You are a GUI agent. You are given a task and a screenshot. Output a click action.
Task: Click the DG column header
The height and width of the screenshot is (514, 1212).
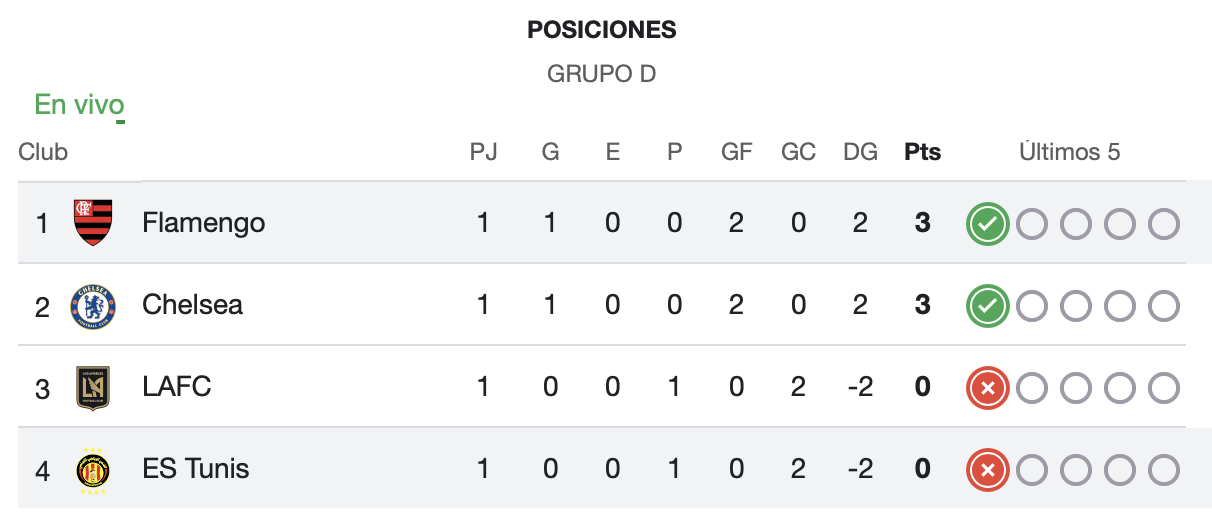point(860,152)
